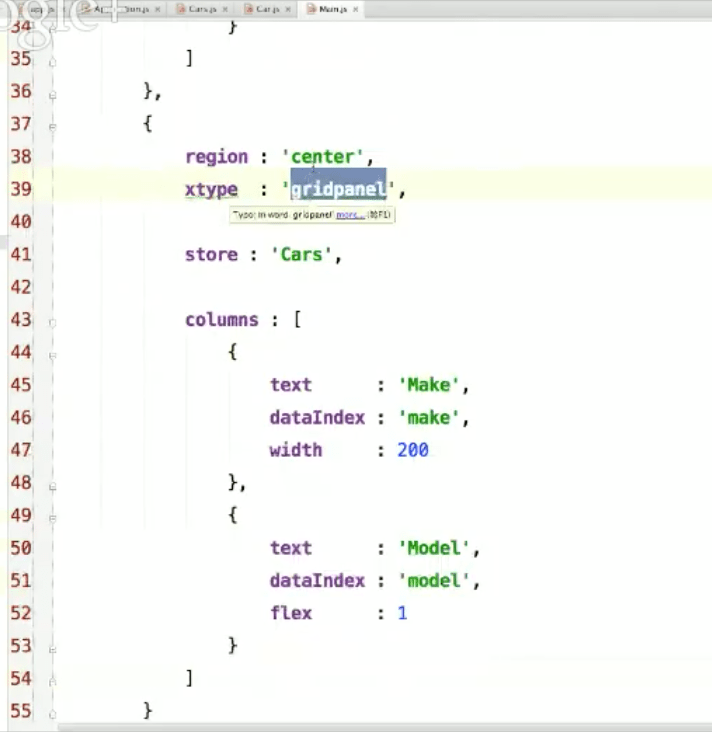Click the 'Model' text string value
Image resolution: width=712 pixels, height=732 pixels.
434,548
